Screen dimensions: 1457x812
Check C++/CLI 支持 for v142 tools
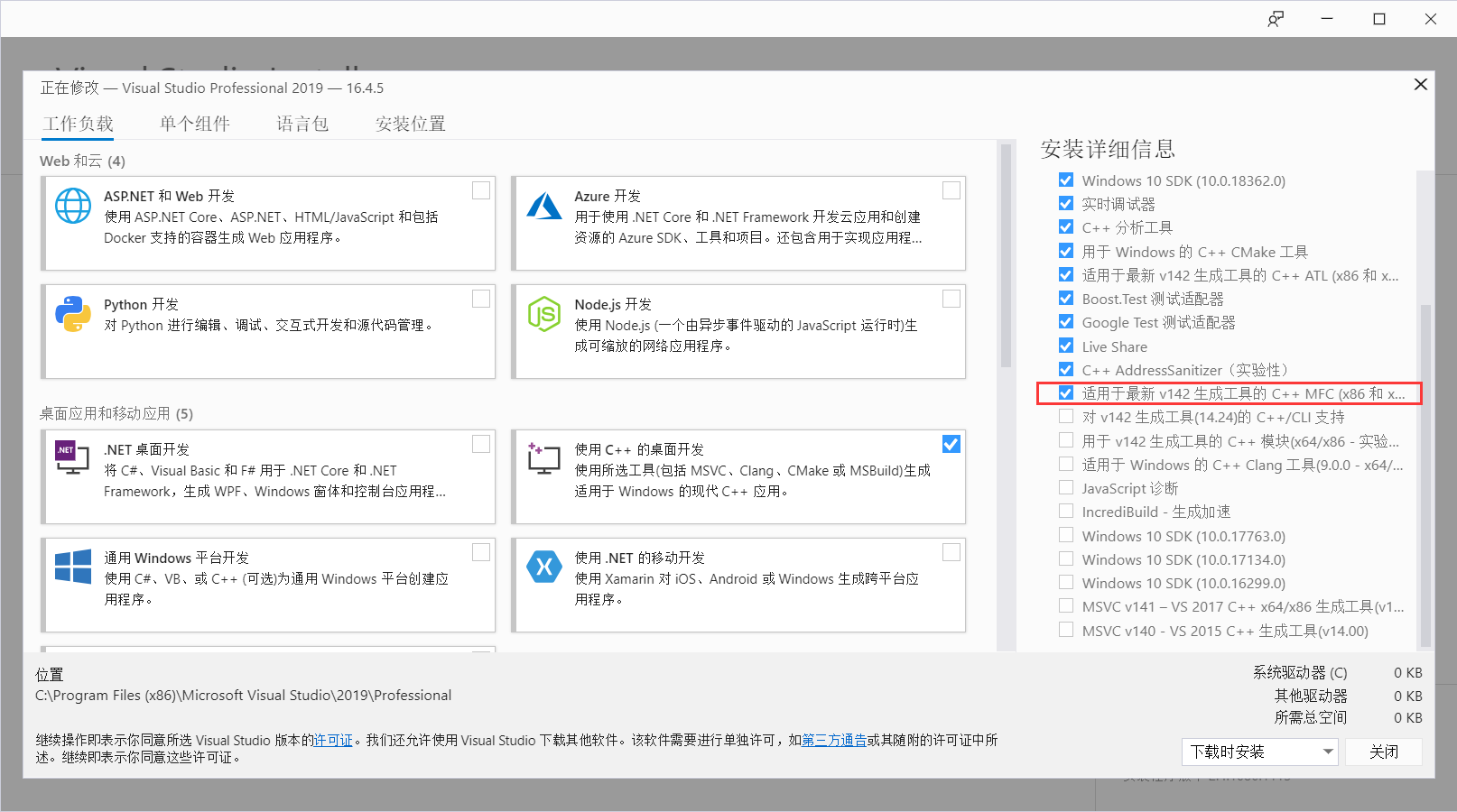1066,417
